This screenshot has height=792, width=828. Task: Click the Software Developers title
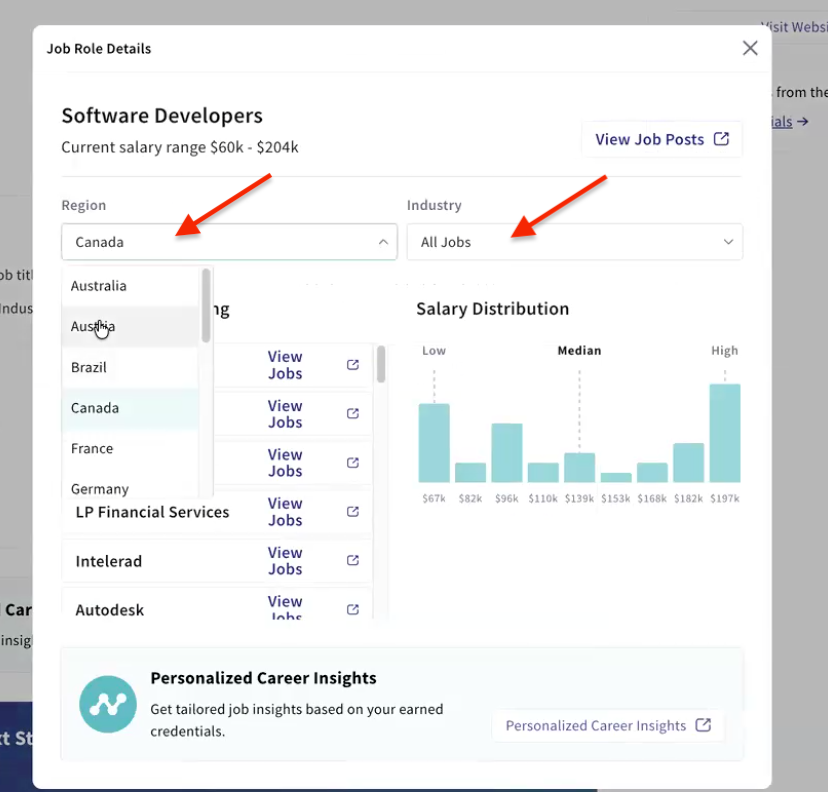point(162,116)
